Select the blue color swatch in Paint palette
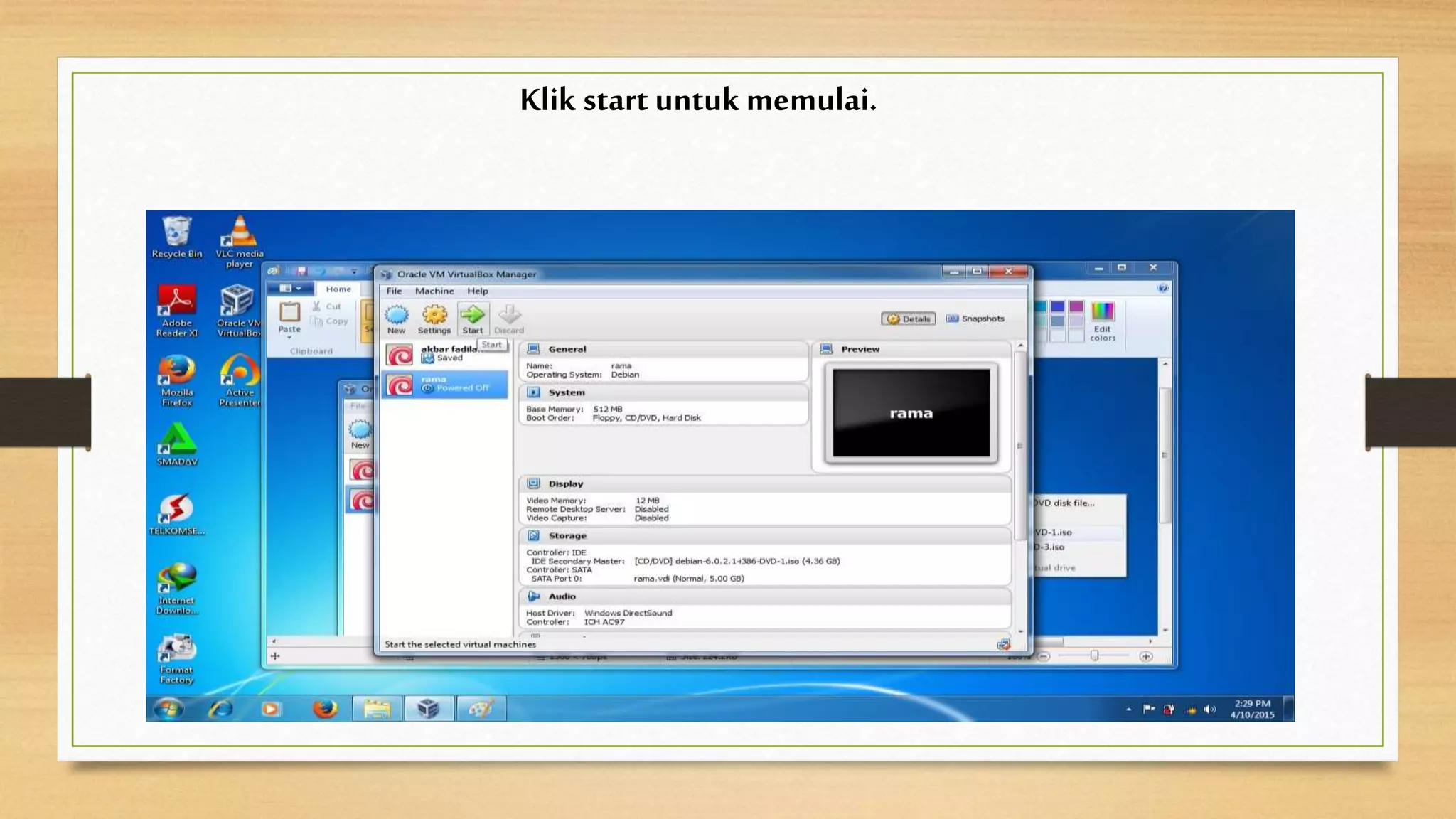 (1058, 306)
